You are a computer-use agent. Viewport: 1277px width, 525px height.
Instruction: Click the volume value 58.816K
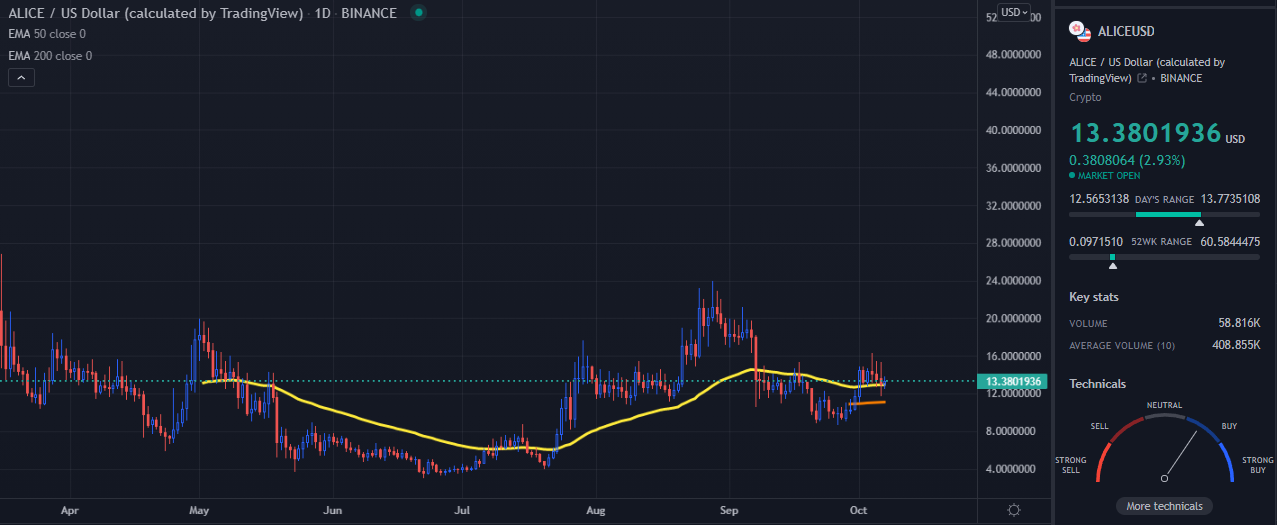(1240, 323)
